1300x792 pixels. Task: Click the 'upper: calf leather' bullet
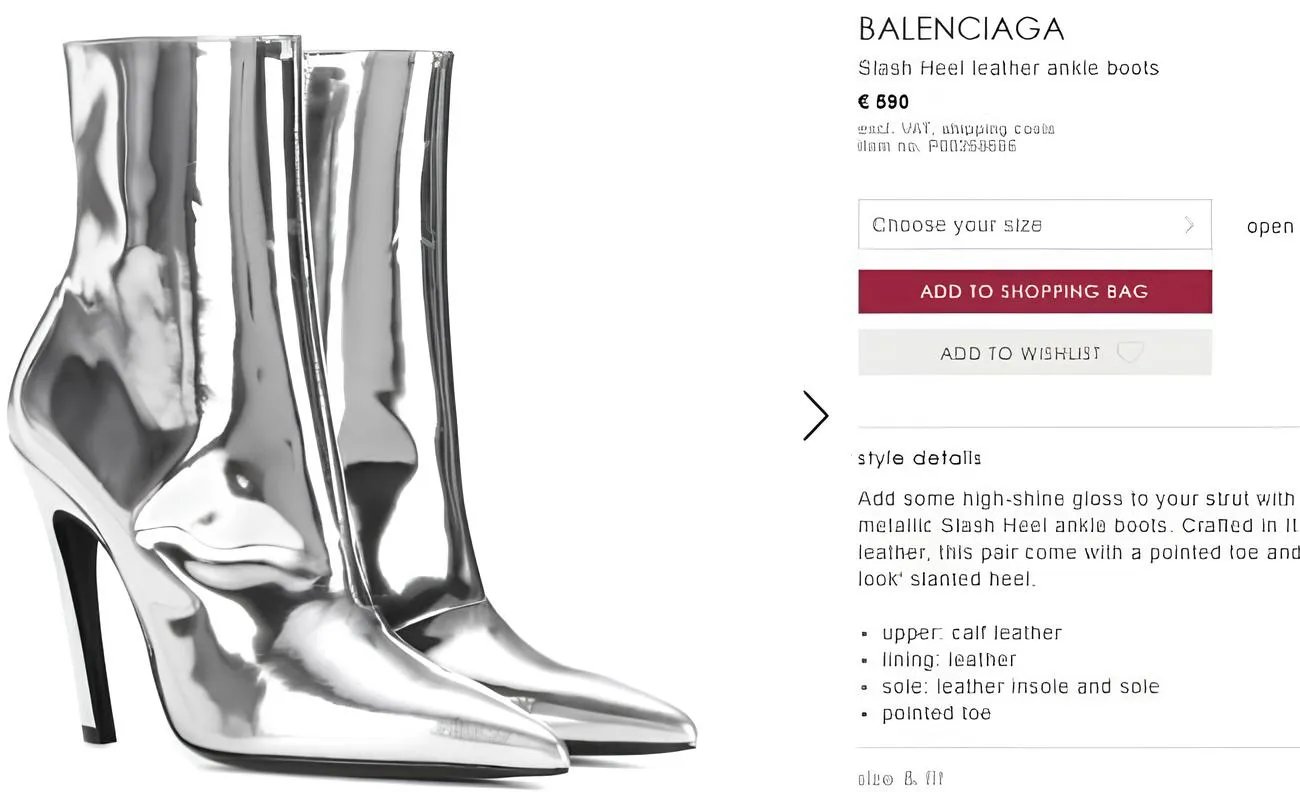971,632
